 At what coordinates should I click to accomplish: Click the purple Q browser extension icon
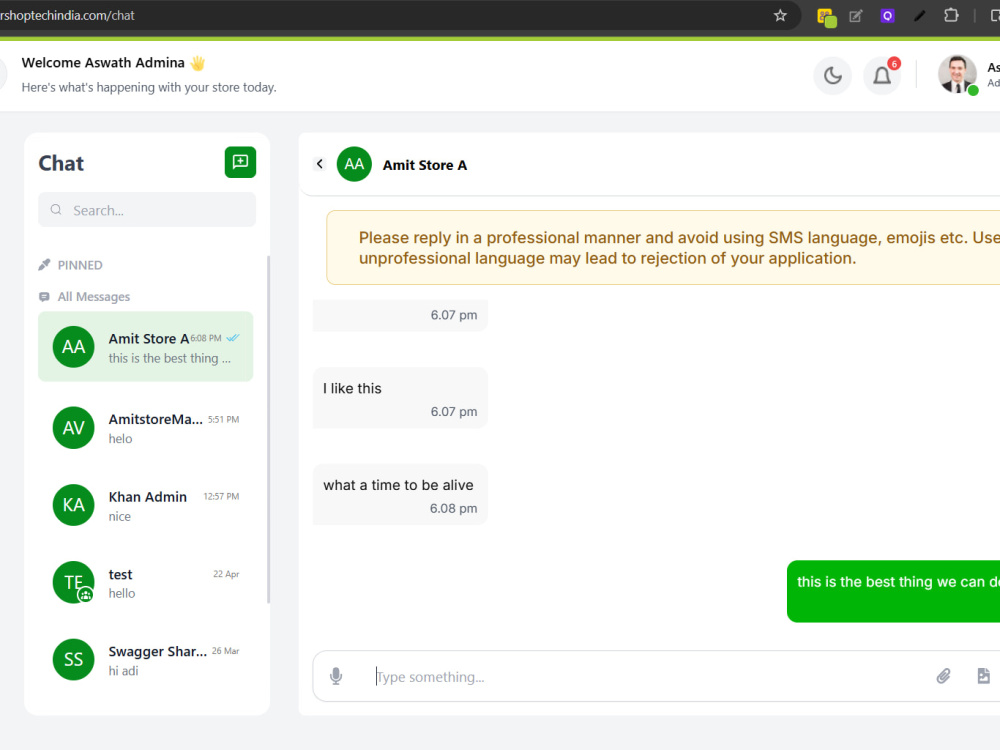(x=887, y=16)
